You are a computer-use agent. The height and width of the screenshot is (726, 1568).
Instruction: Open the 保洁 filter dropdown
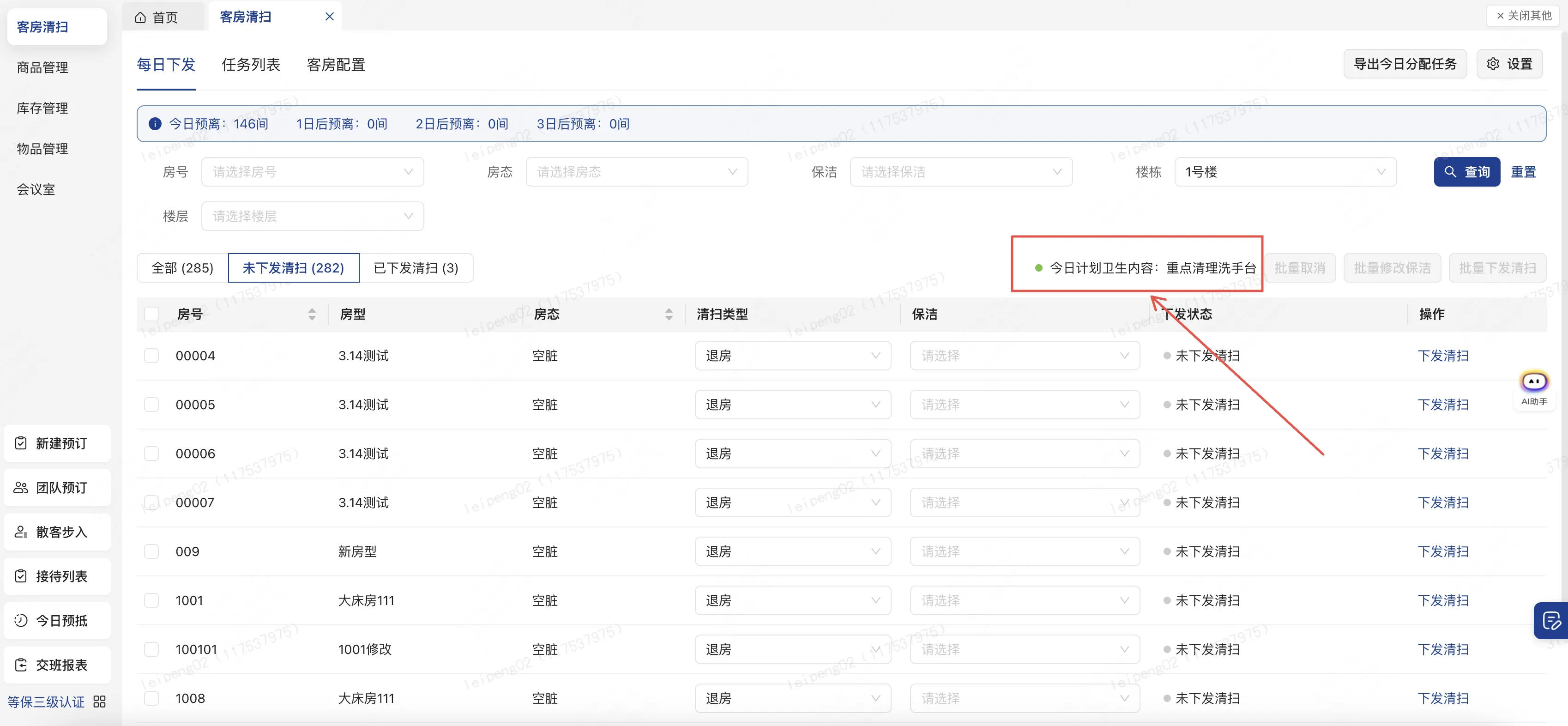point(961,172)
